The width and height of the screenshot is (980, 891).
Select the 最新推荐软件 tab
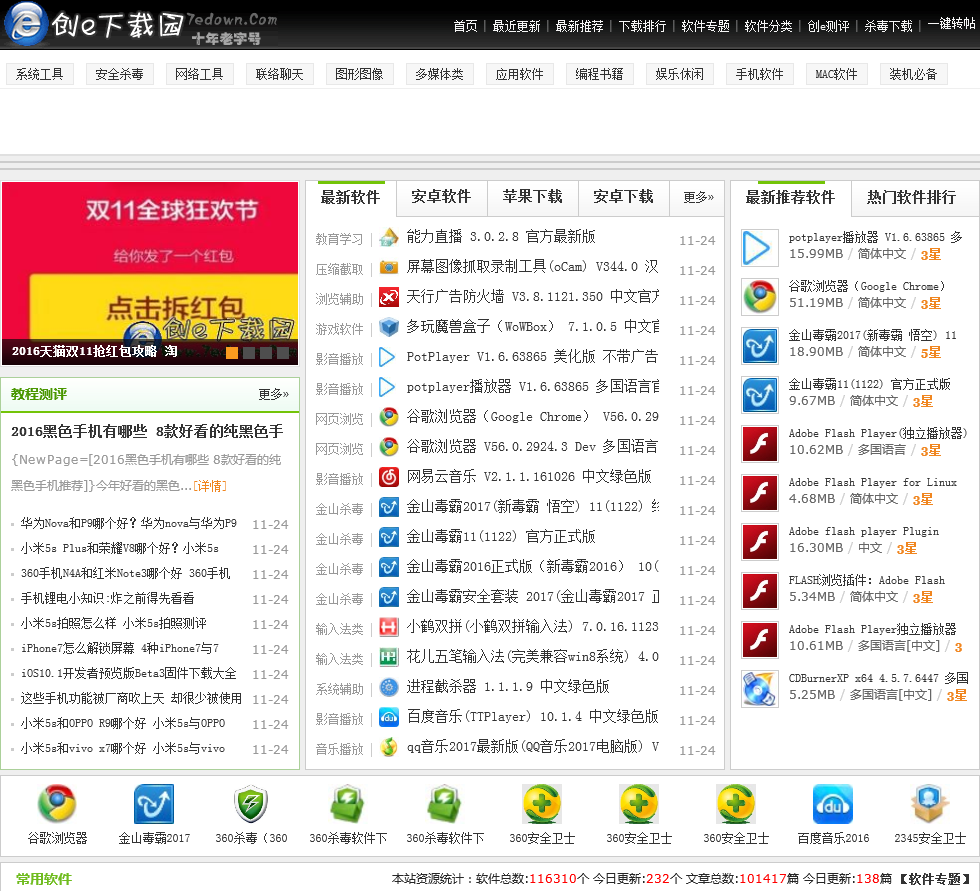coord(790,197)
